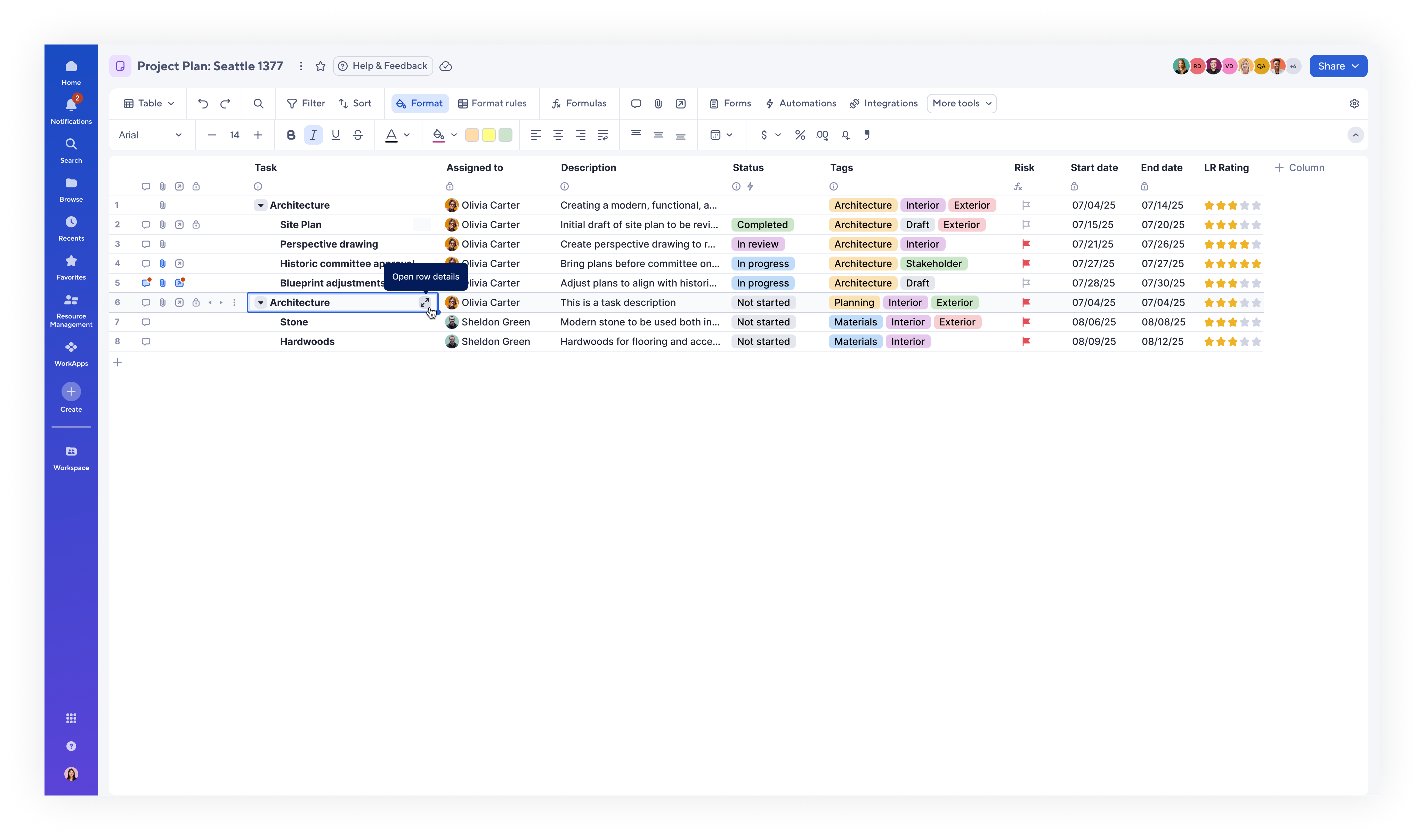This screenshot has width=1424, height=840.
Task: Click the sheet settings gear icon
Action: [x=1354, y=104]
